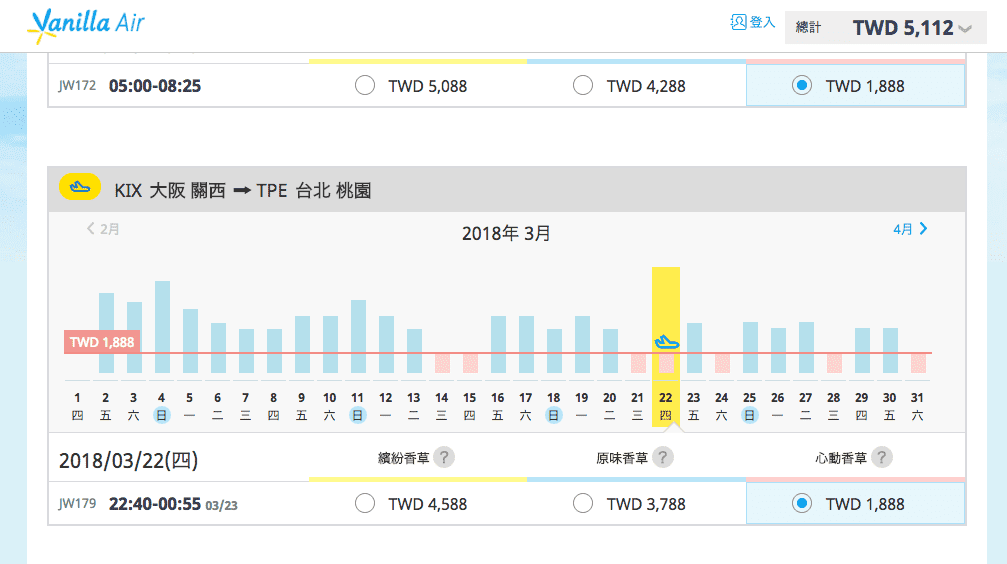Click the 2018年 3月 month title
The height and width of the screenshot is (564, 1007).
click(x=506, y=233)
